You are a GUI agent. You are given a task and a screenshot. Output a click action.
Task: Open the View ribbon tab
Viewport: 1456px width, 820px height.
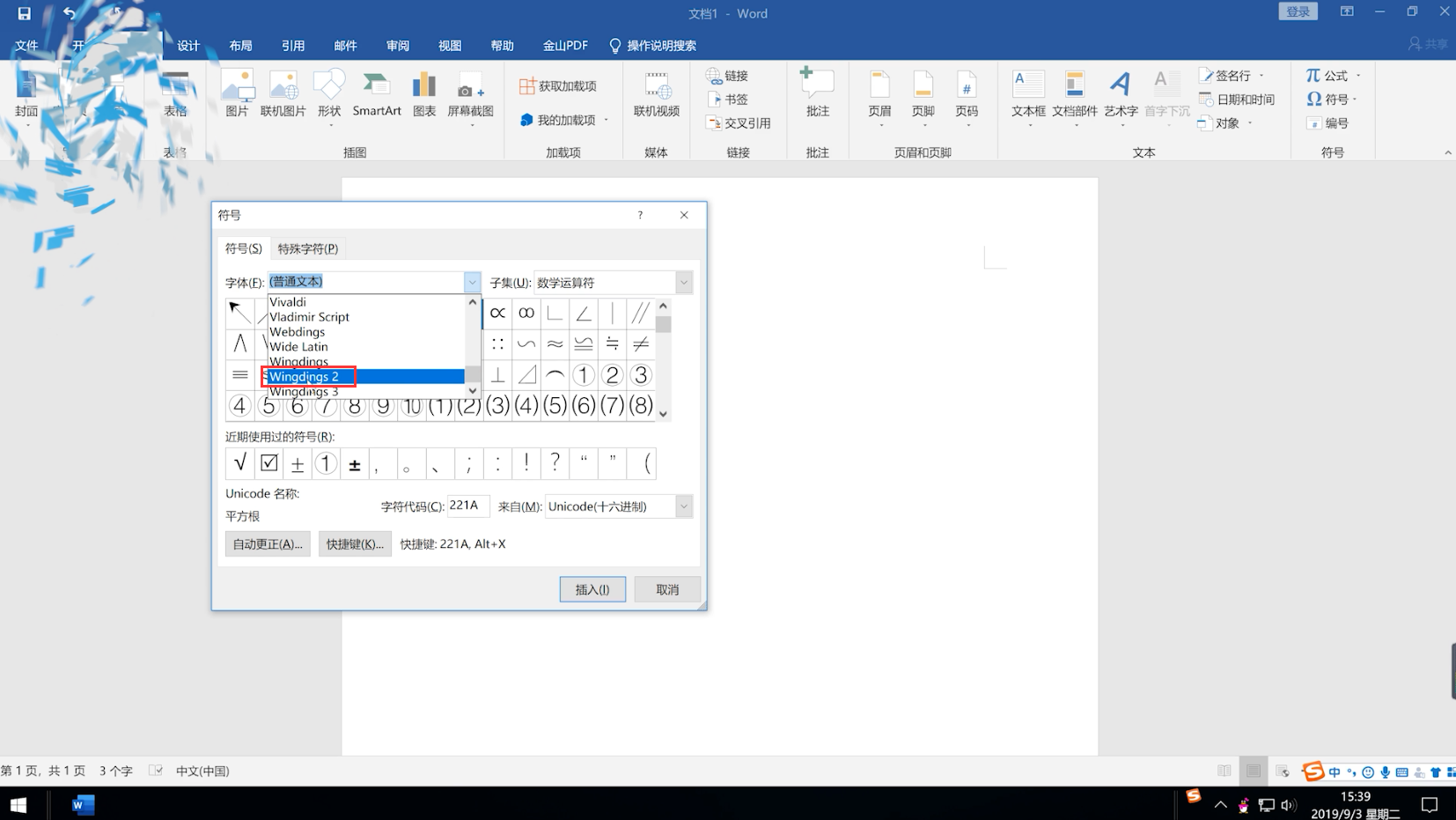point(450,46)
